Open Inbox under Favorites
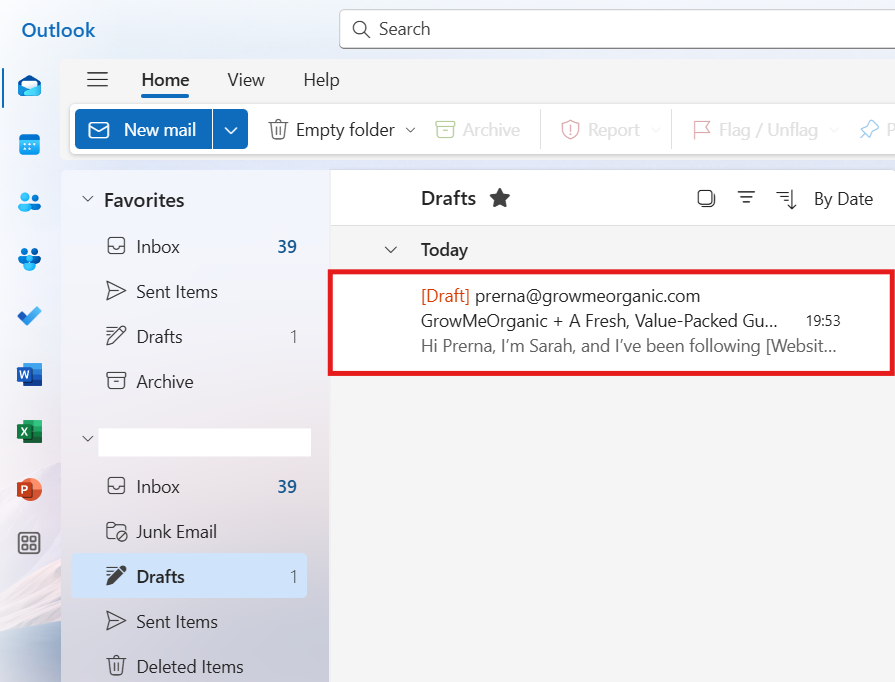Screen dimensions: 895x682 click(x=189, y=247)
